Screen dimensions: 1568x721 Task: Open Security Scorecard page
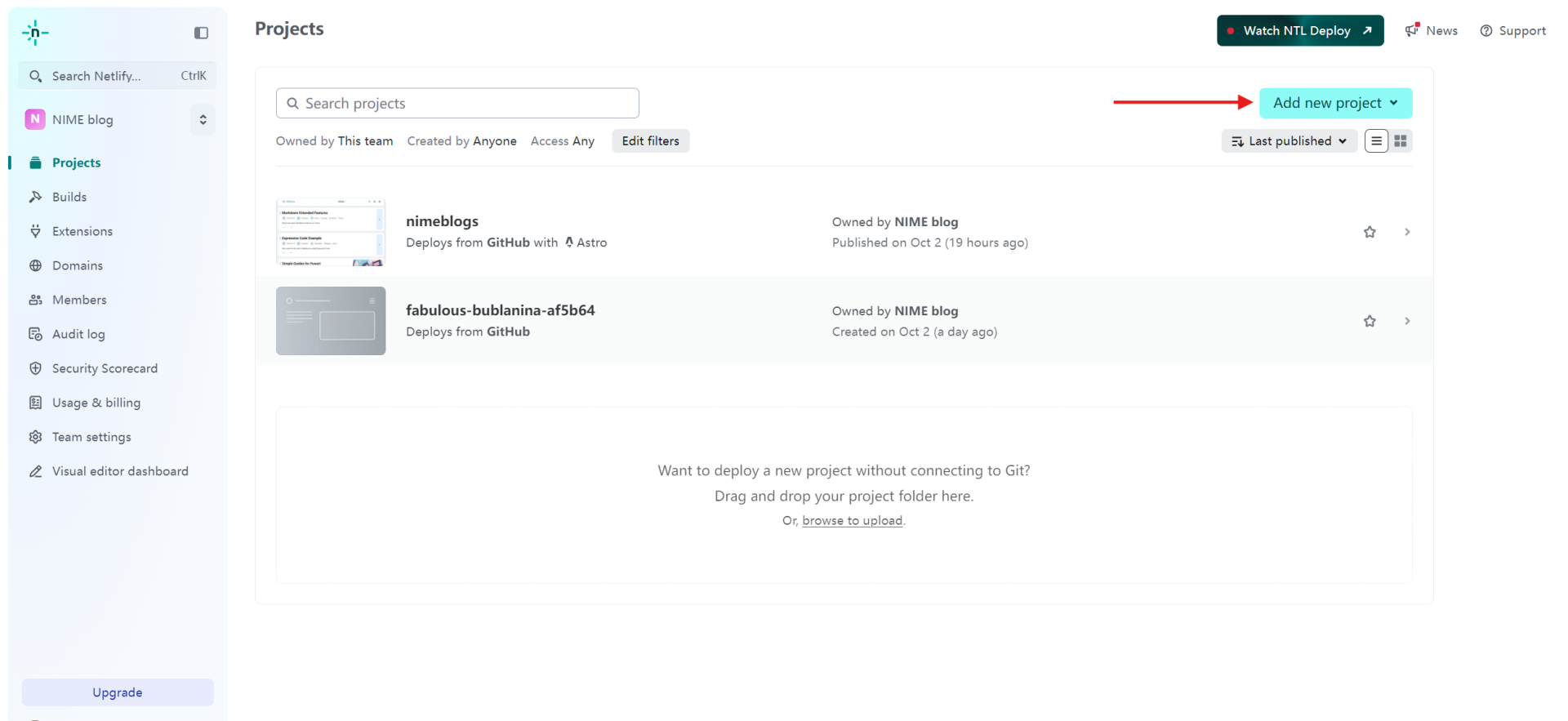click(105, 368)
